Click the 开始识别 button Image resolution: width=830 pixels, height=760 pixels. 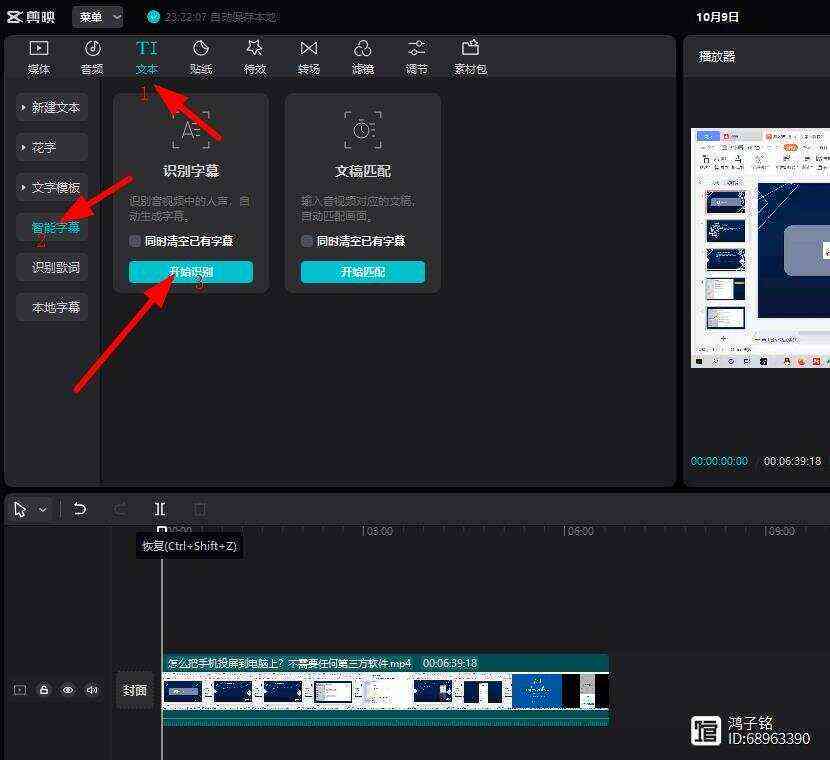pyautogui.click(x=191, y=272)
